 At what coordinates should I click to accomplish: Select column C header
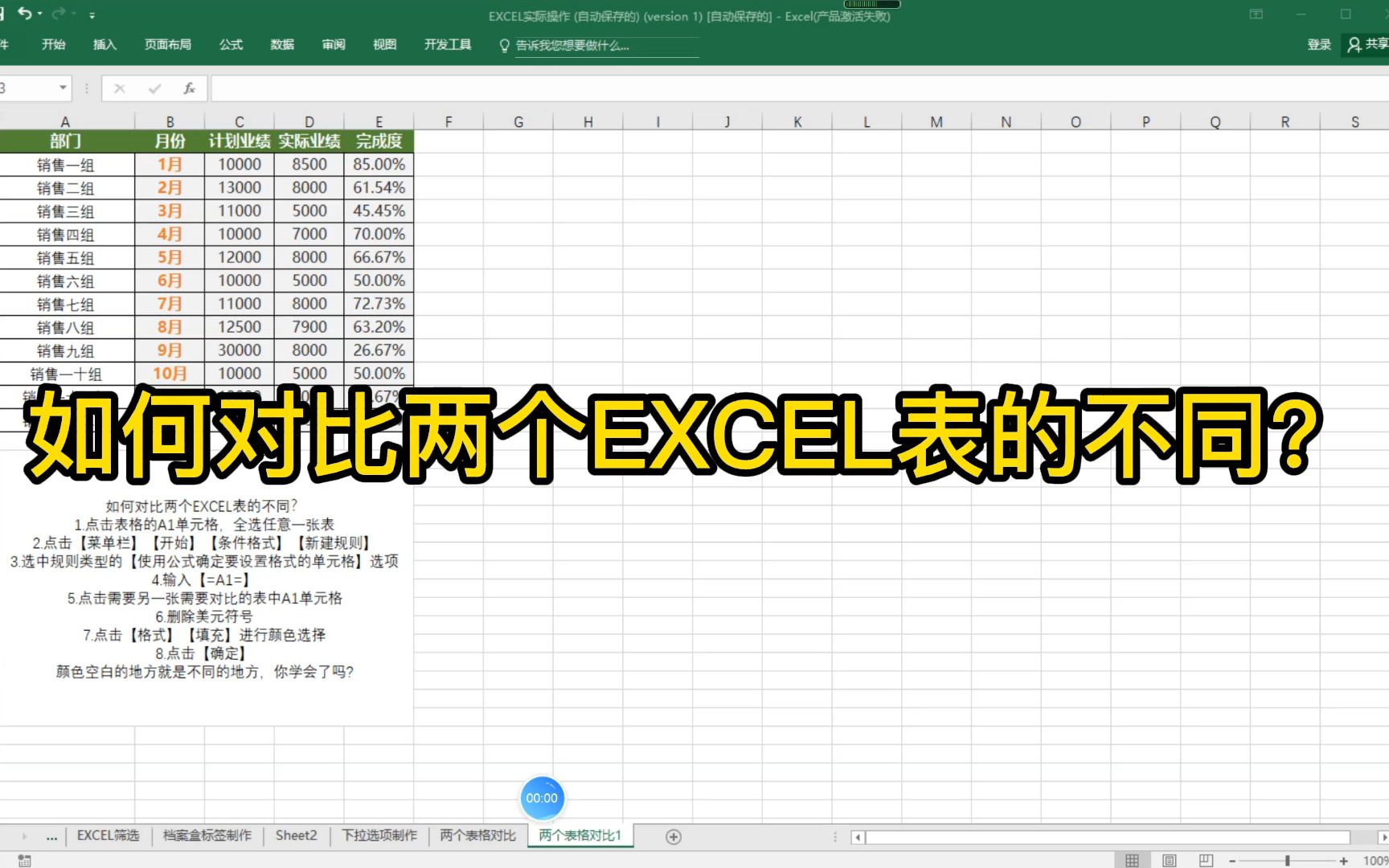click(x=240, y=121)
